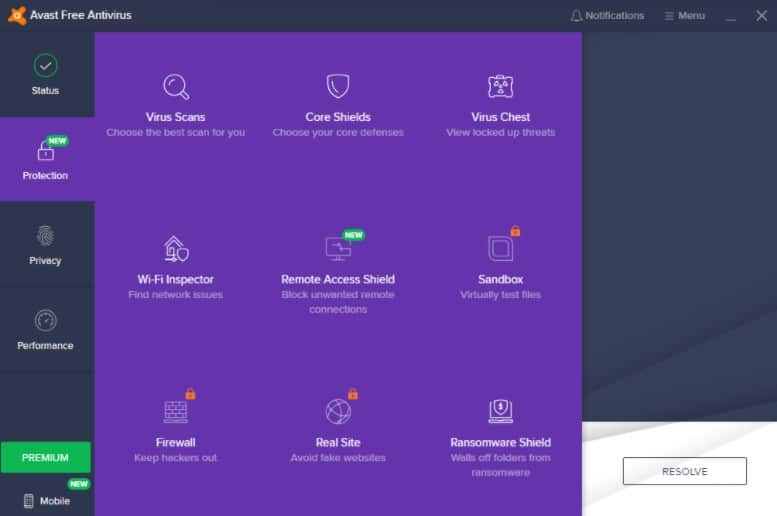The height and width of the screenshot is (516, 777).
Task: Click 'Walls off folders from ransomware' text
Action: 500,465
